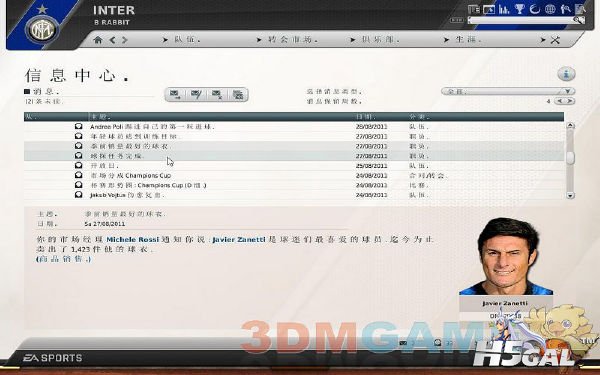Screen dimensions: 600x375
Task: Increase message retention period with right arrow
Action: 569,101
